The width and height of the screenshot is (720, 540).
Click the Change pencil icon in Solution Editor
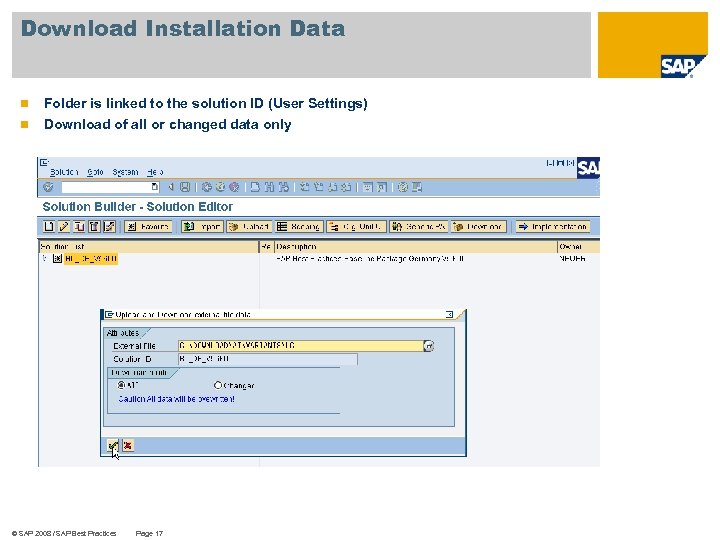64,226
